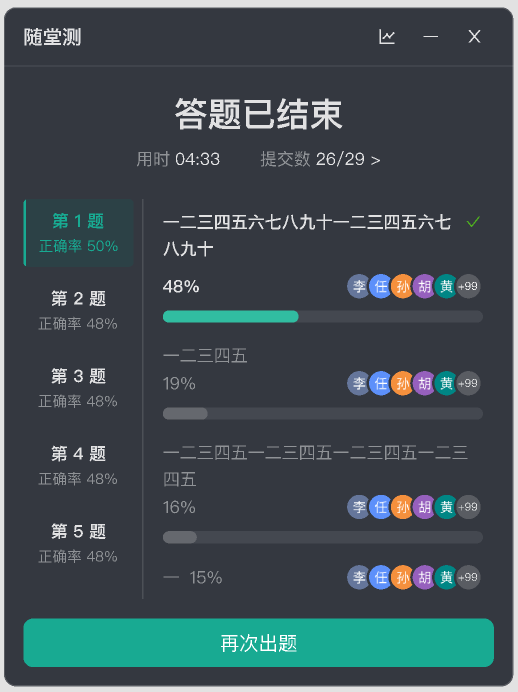Viewport: 518px width, 692px height.
Task: Open 第 5 题 results
Action: pyautogui.click(x=79, y=543)
